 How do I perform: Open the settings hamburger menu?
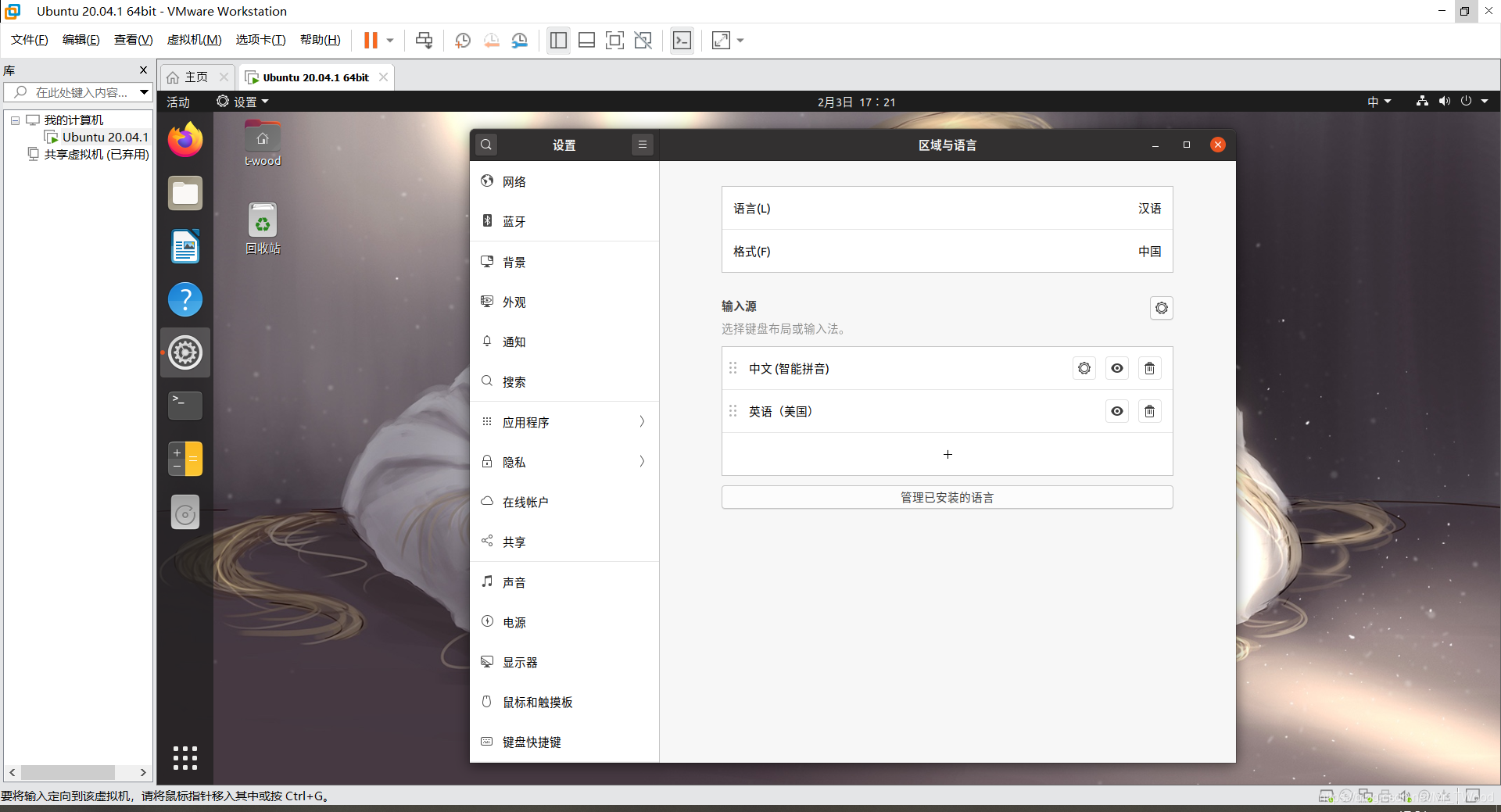(x=643, y=145)
